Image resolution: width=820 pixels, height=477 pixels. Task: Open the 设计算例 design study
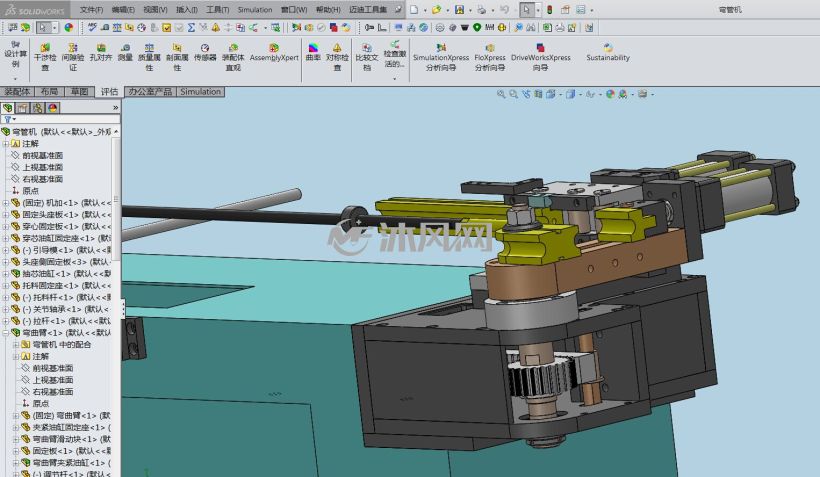(15, 54)
